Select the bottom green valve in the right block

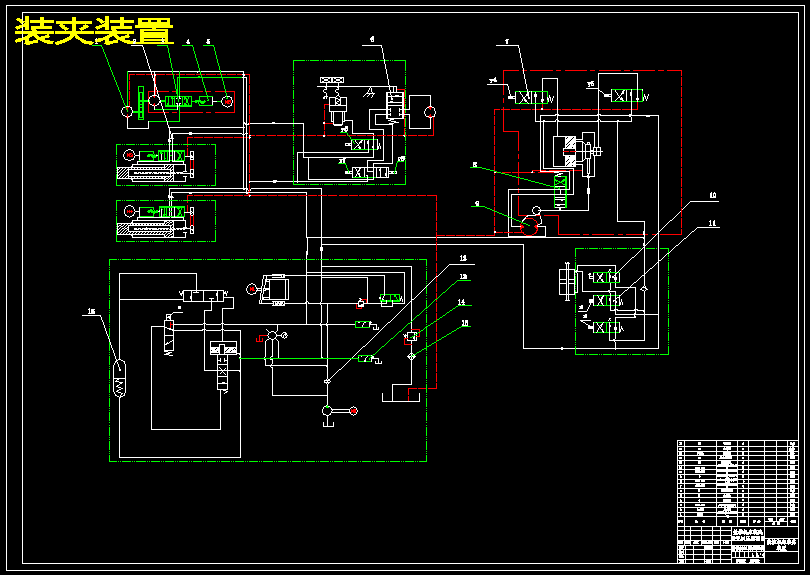point(605,328)
